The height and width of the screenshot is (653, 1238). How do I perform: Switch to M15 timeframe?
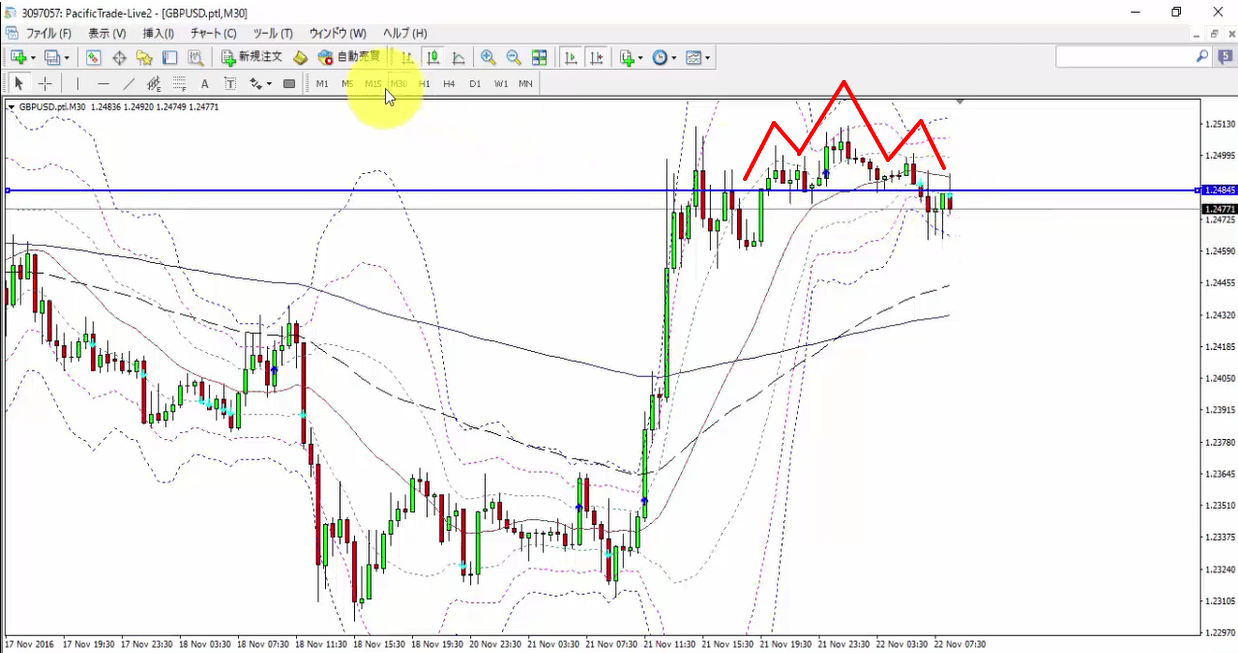pyautogui.click(x=373, y=84)
